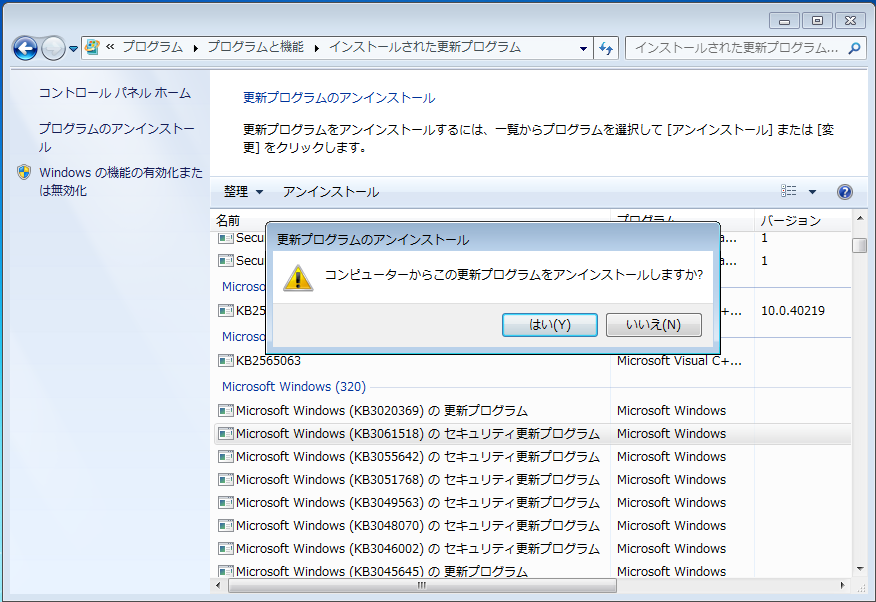Open the view options dropdown arrow
The image size is (876, 602).
coord(812,192)
